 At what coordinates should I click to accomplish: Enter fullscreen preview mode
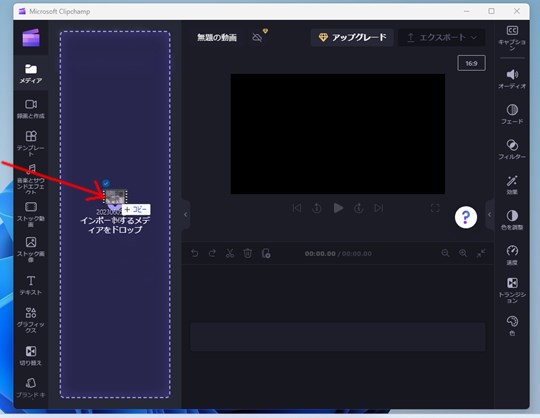(435, 208)
